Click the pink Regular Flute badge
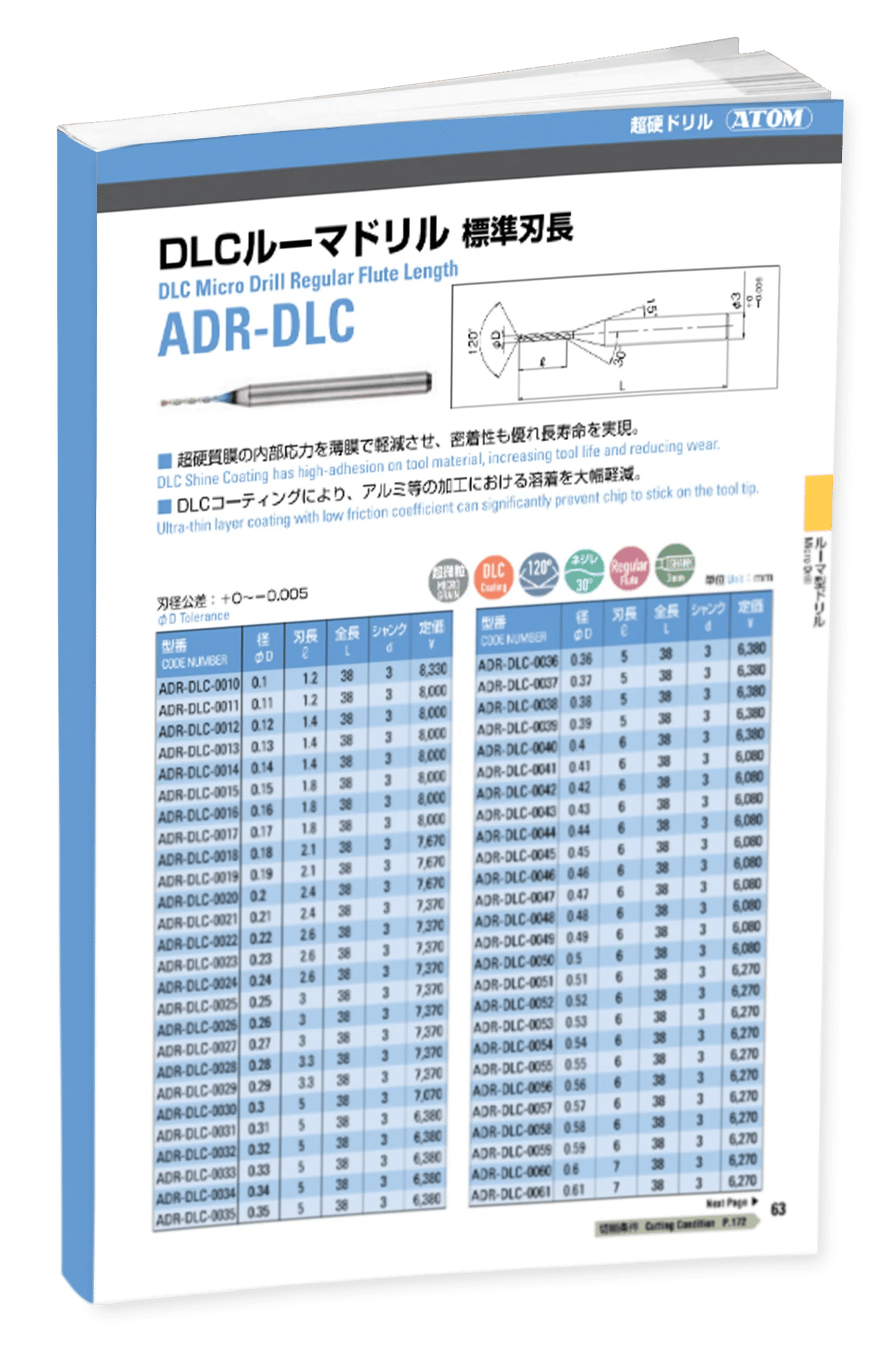896x1354 pixels. coord(629,568)
